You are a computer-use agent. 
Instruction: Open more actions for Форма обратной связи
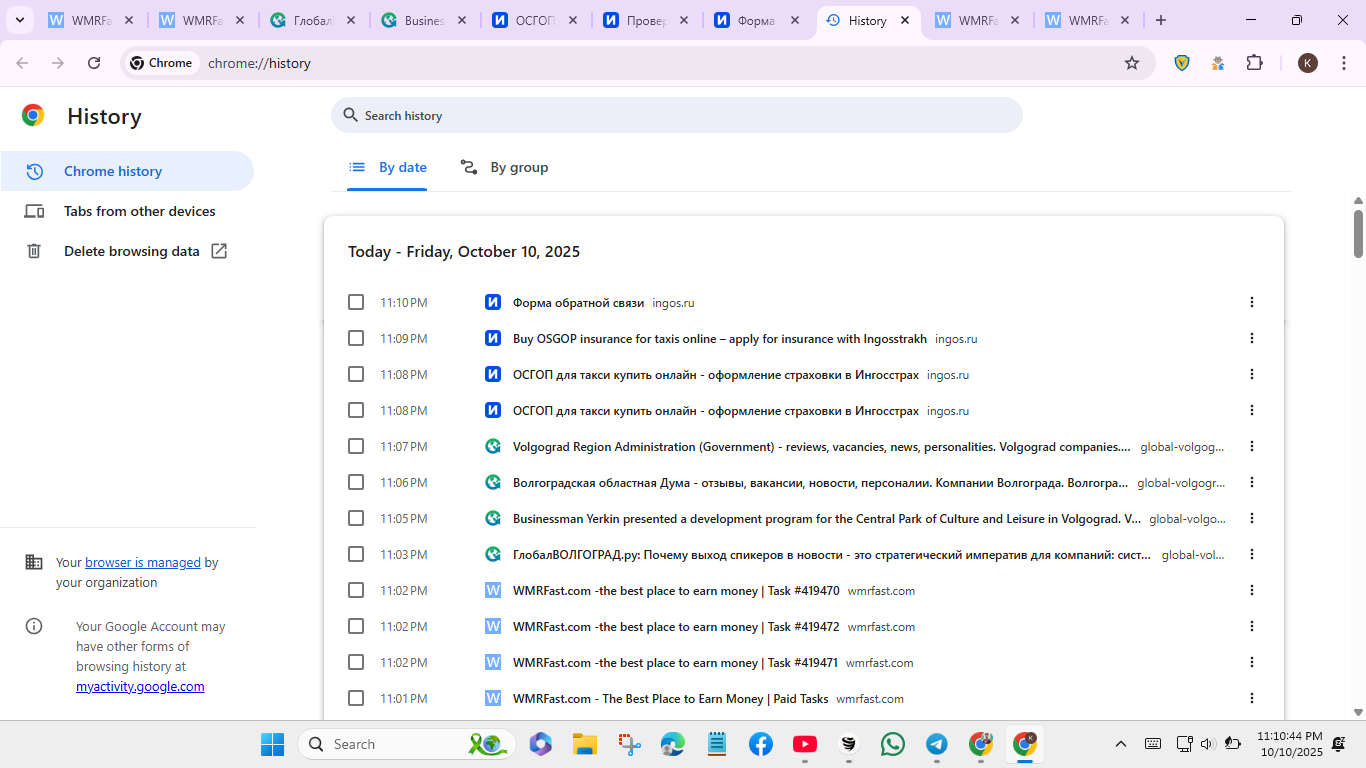pyautogui.click(x=1252, y=302)
